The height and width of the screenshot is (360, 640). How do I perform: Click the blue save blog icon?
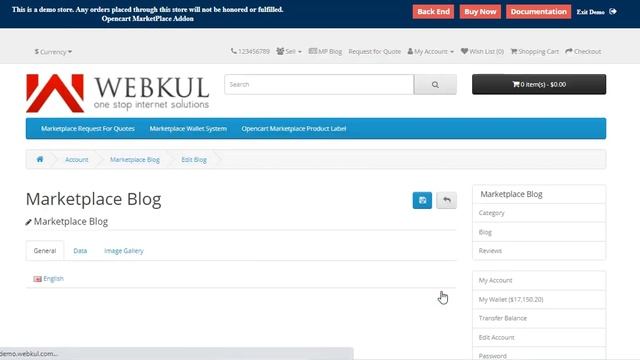(422, 200)
